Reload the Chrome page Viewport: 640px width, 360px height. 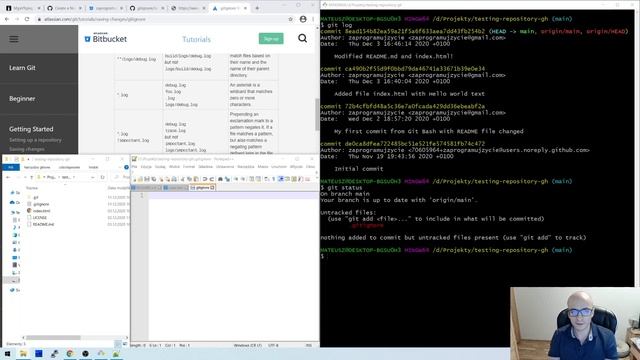[27, 19]
